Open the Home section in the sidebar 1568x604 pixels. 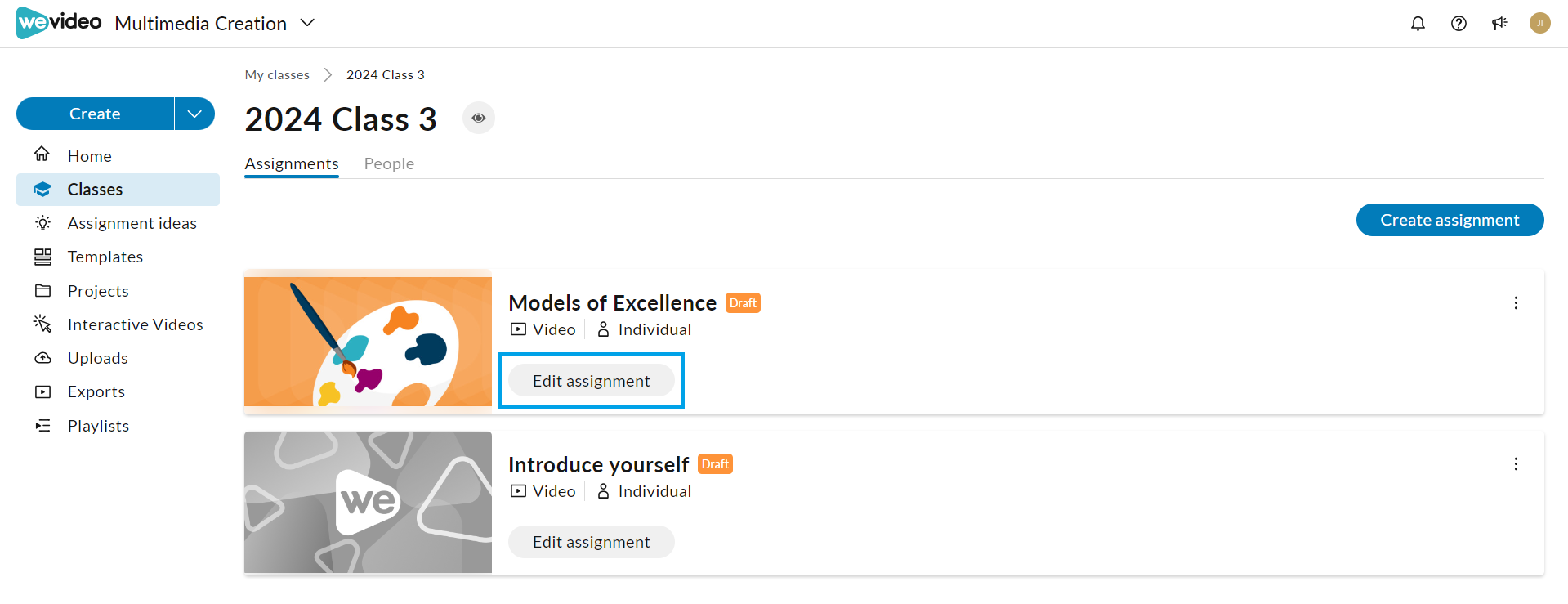[x=42, y=154]
